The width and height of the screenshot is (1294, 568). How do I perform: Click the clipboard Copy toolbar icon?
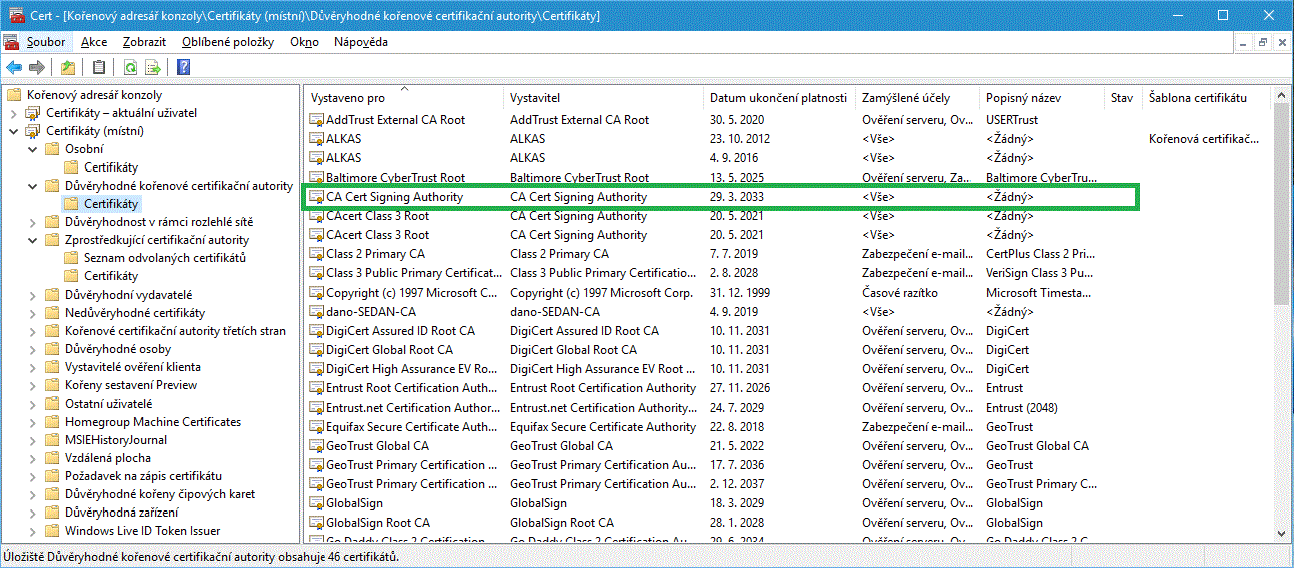coord(98,67)
